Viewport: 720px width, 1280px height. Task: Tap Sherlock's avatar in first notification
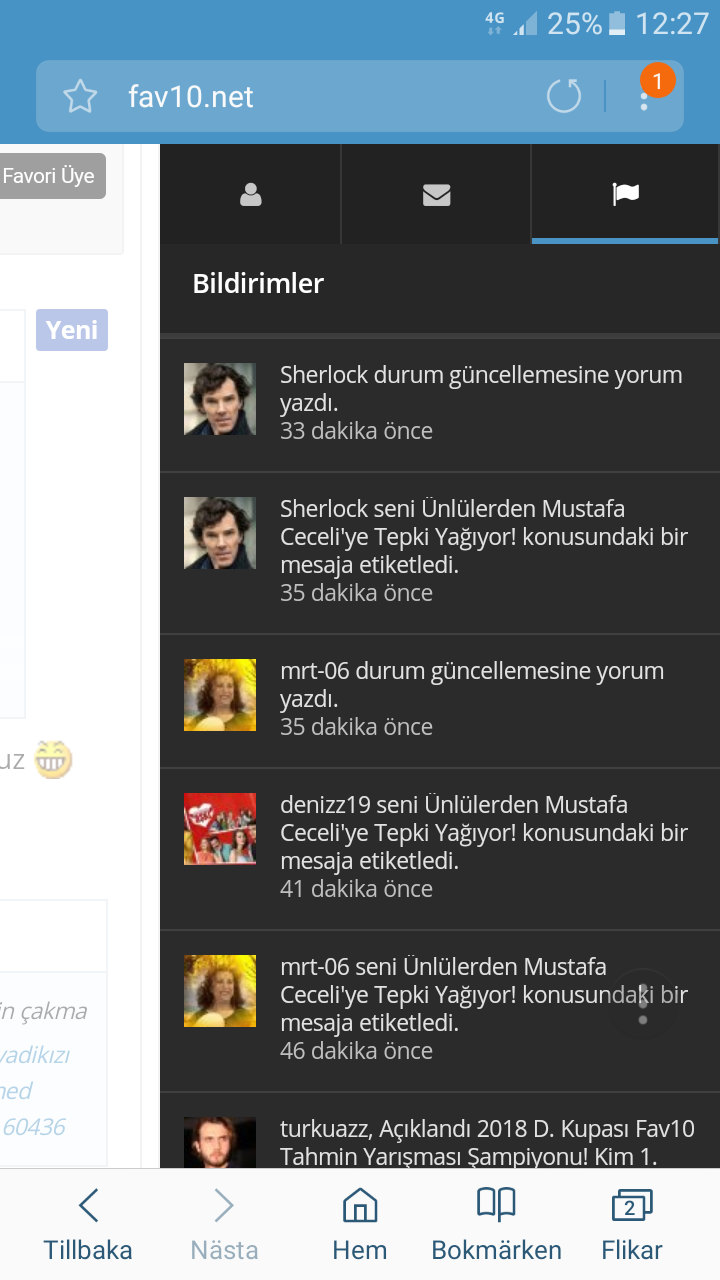tap(220, 399)
